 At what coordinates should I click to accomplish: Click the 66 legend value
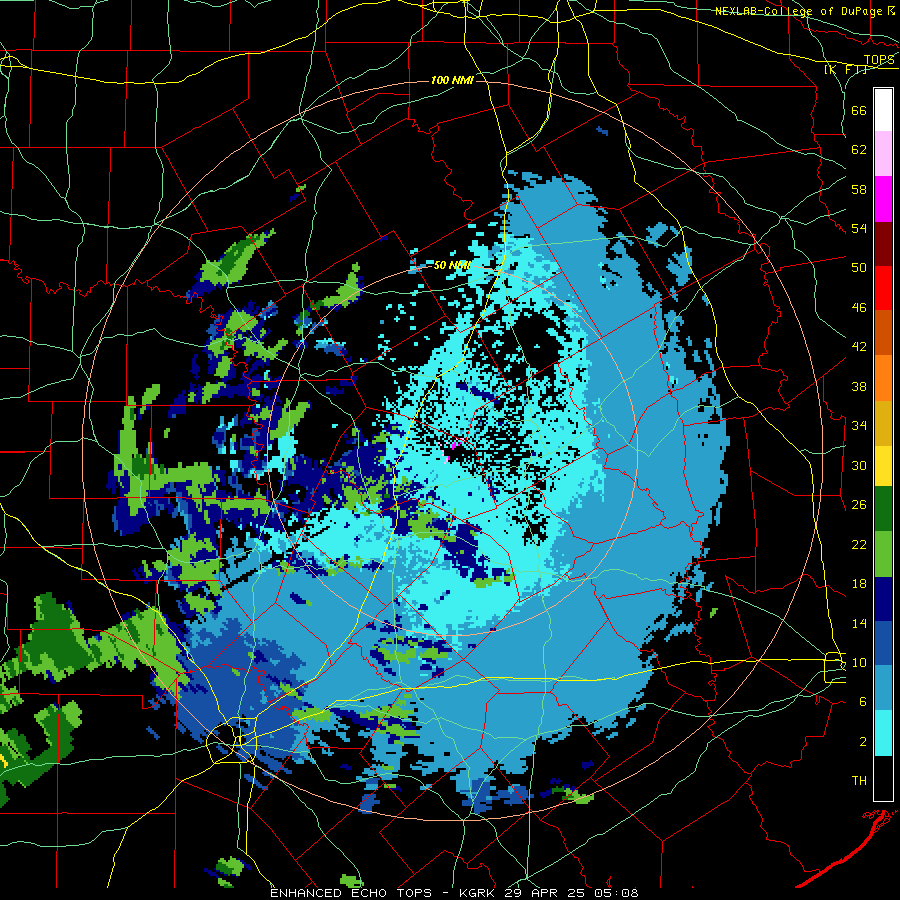point(859,110)
